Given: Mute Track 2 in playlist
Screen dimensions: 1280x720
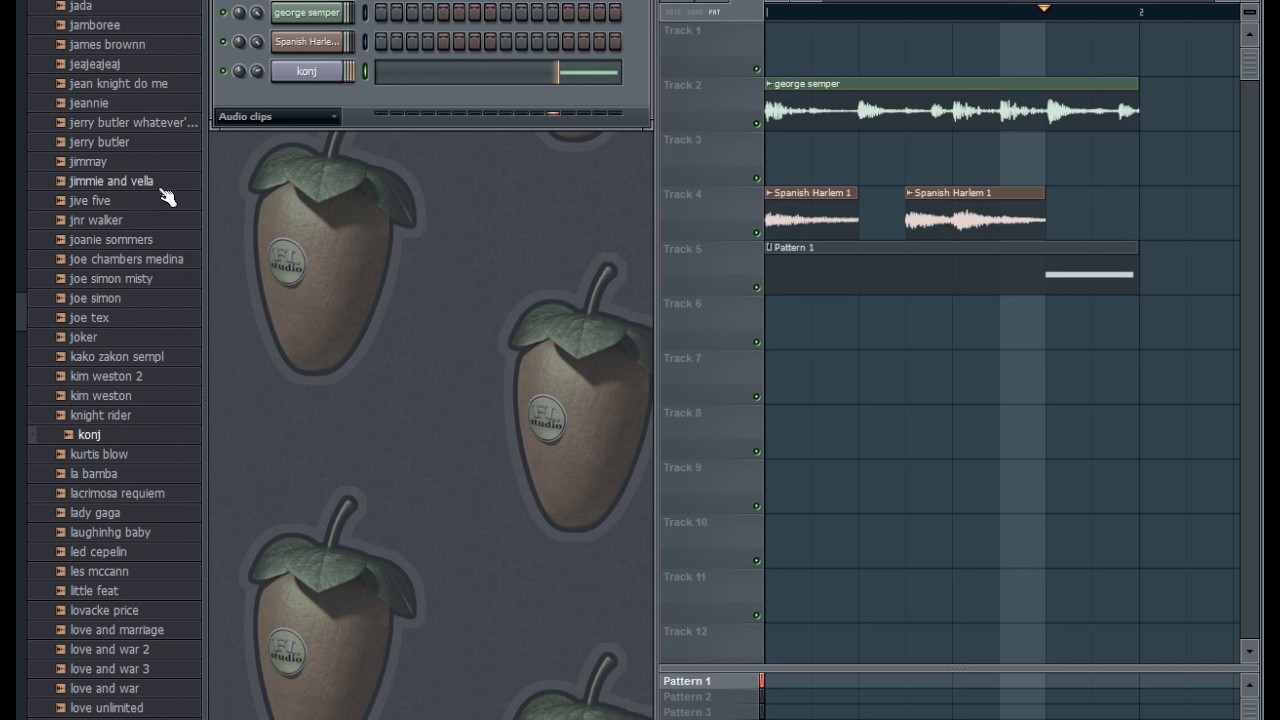Looking at the screenshot, I should click(x=756, y=124).
